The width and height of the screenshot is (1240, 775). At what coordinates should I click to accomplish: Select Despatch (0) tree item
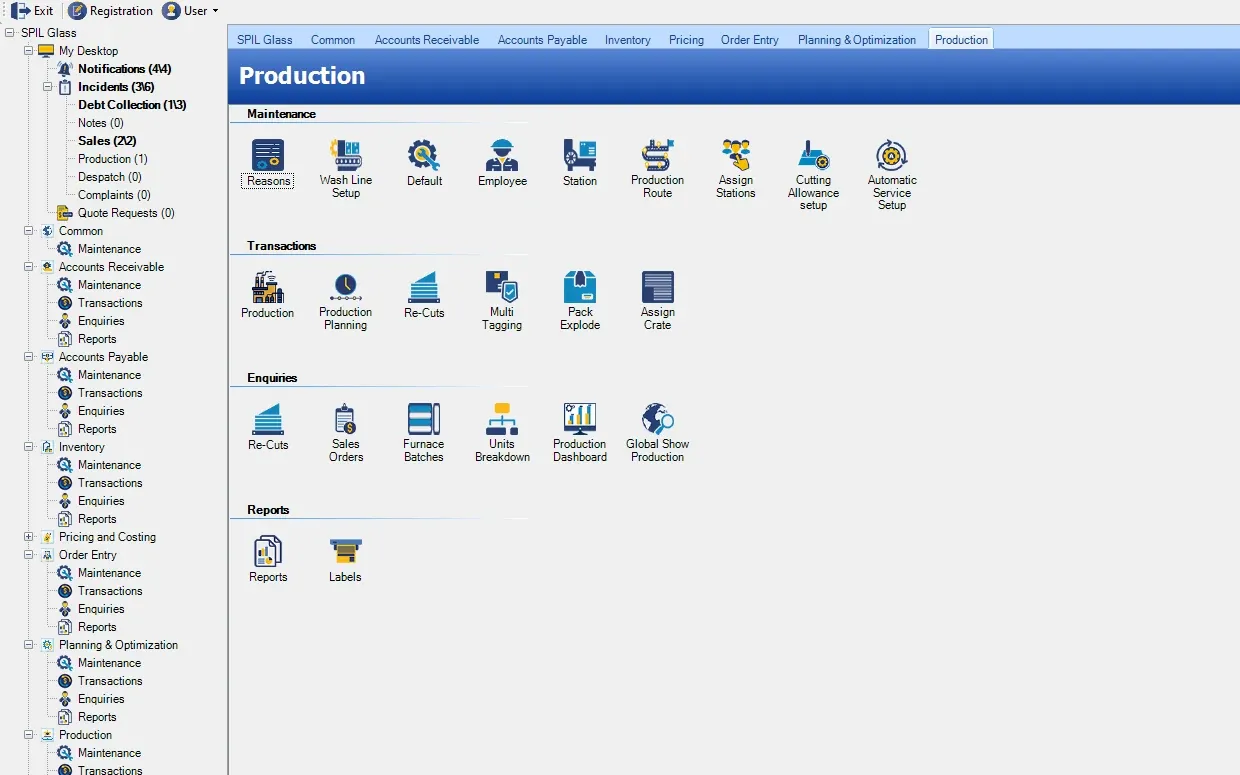pos(110,177)
